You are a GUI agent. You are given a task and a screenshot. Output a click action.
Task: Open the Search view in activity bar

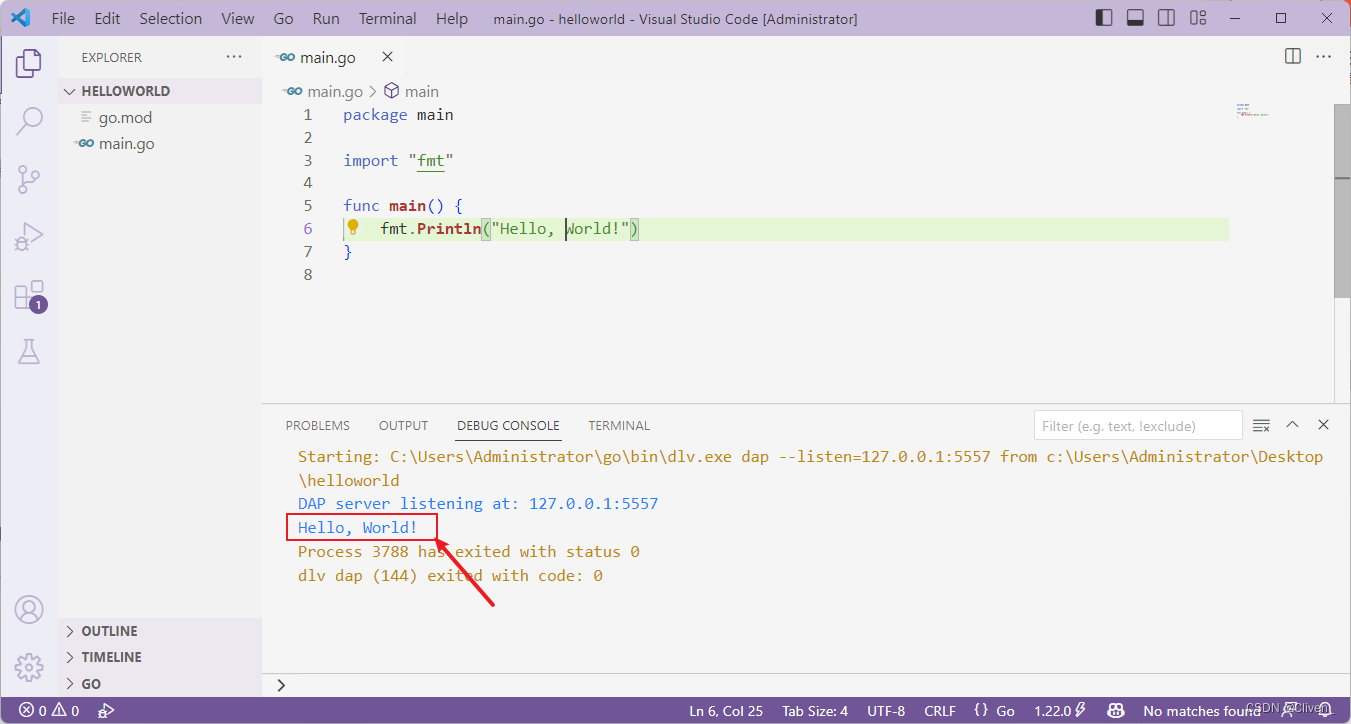tap(29, 121)
